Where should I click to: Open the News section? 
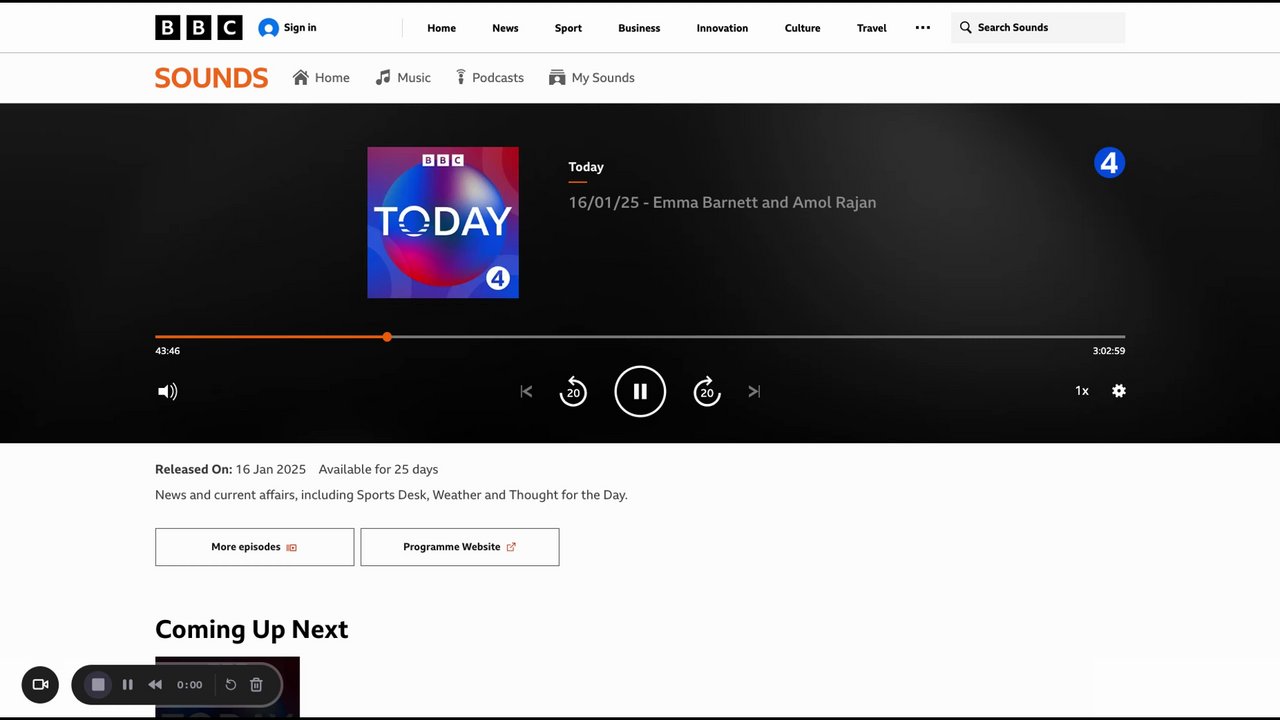click(x=505, y=28)
